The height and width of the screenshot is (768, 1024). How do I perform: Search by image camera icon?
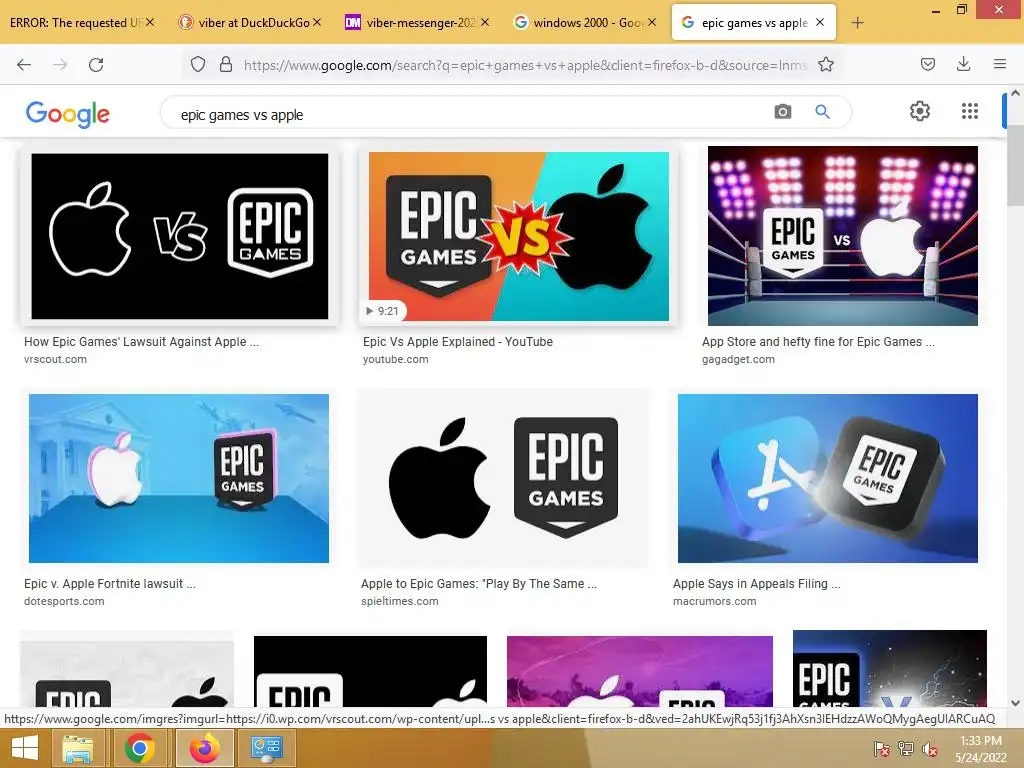click(782, 112)
